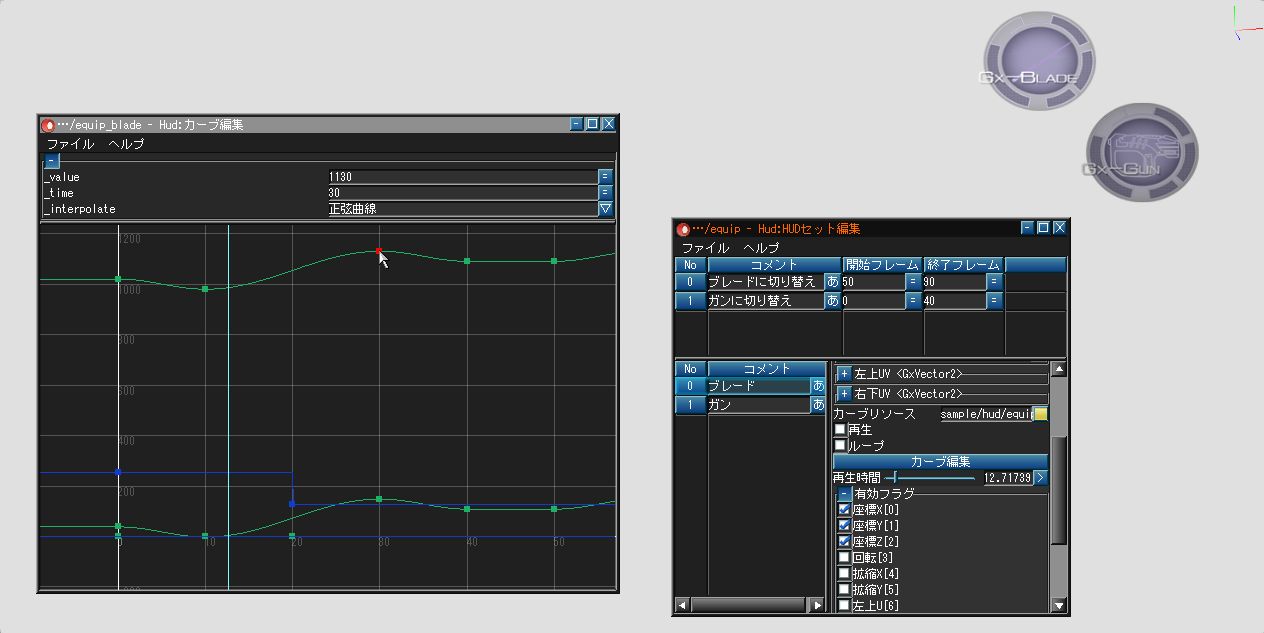Open the ファイル menu in the curve editor window

(x=70, y=144)
